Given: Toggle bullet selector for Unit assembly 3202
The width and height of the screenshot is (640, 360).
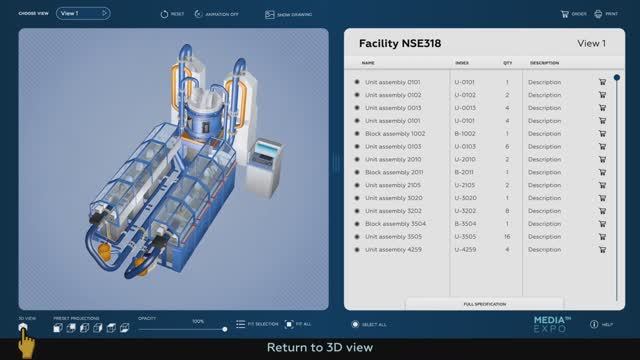Looking at the screenshot, I should [357, 211].
